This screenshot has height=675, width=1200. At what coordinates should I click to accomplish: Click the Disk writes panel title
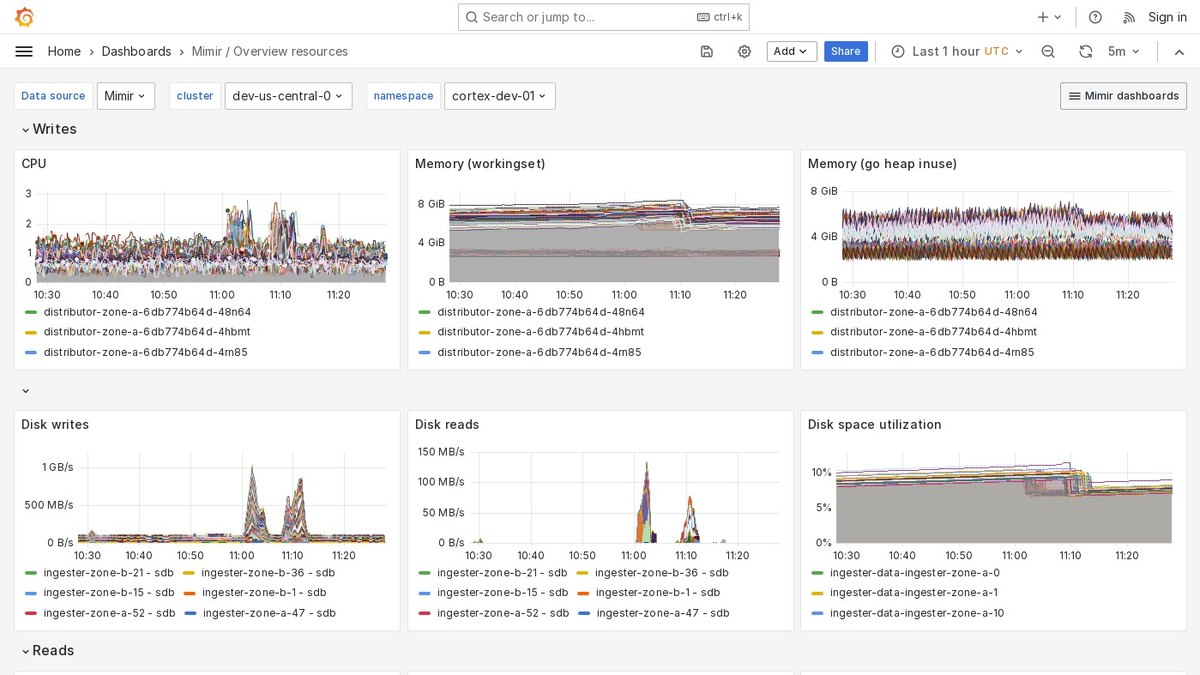(55, 425)
